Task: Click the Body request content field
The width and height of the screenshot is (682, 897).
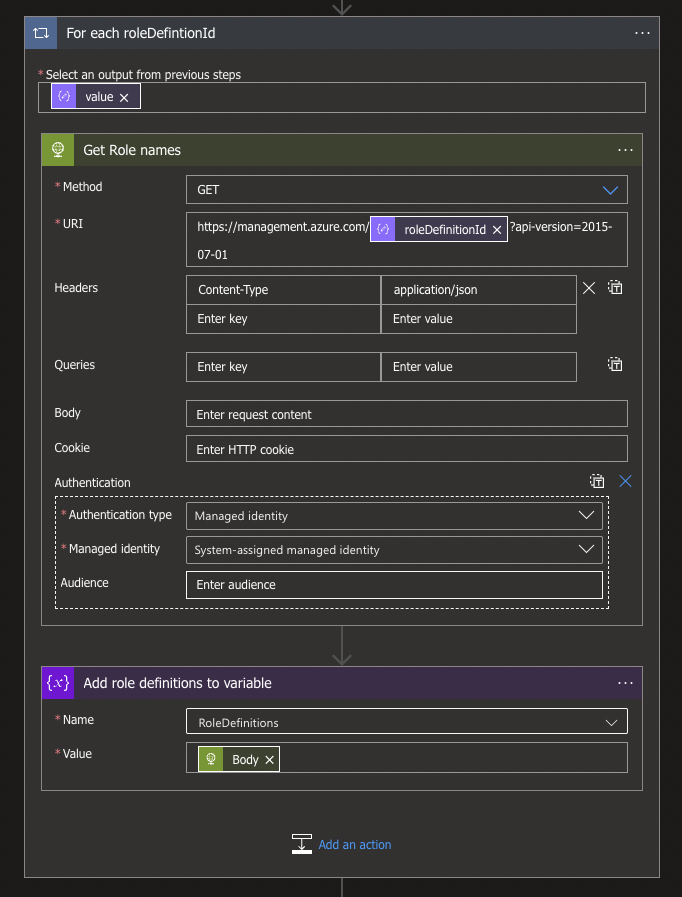Action: click(x=406, y=415)
